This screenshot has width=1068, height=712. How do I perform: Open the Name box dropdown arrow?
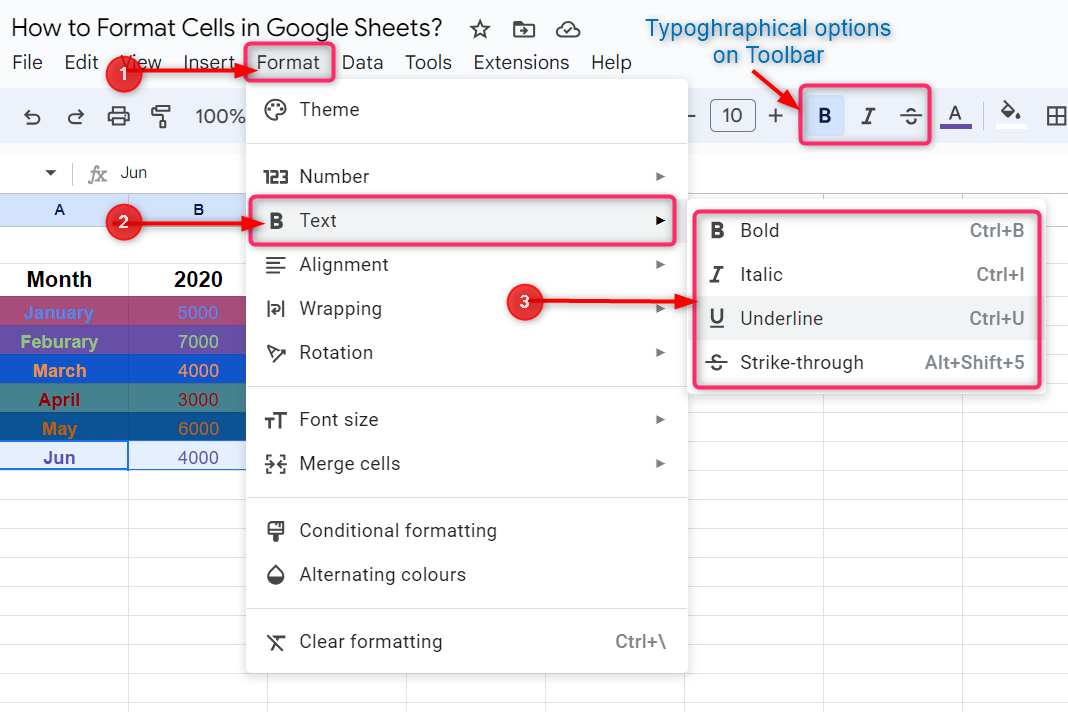(x=50, y=173)
